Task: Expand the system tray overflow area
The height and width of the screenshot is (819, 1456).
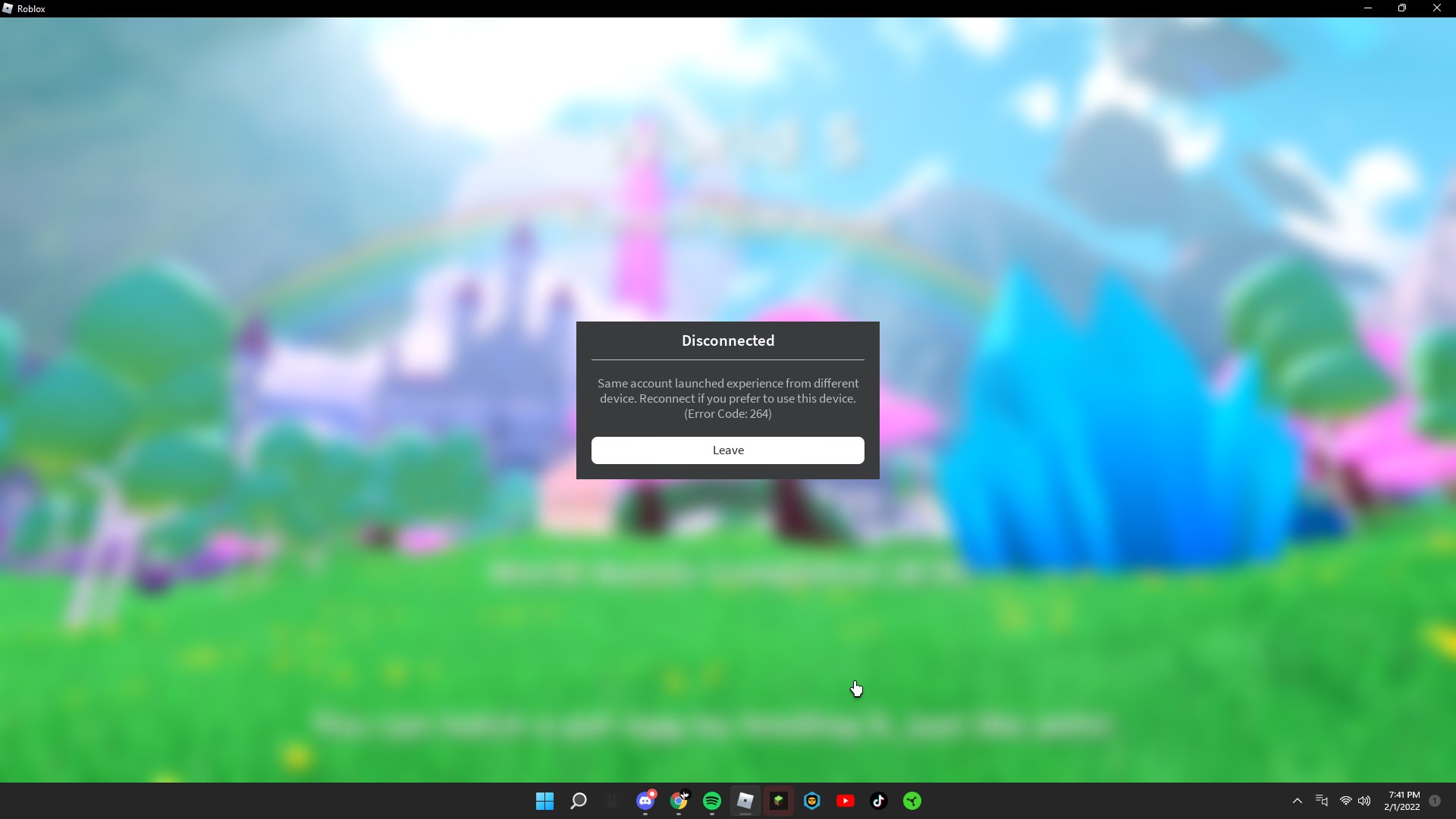Action: (1297, 800)
